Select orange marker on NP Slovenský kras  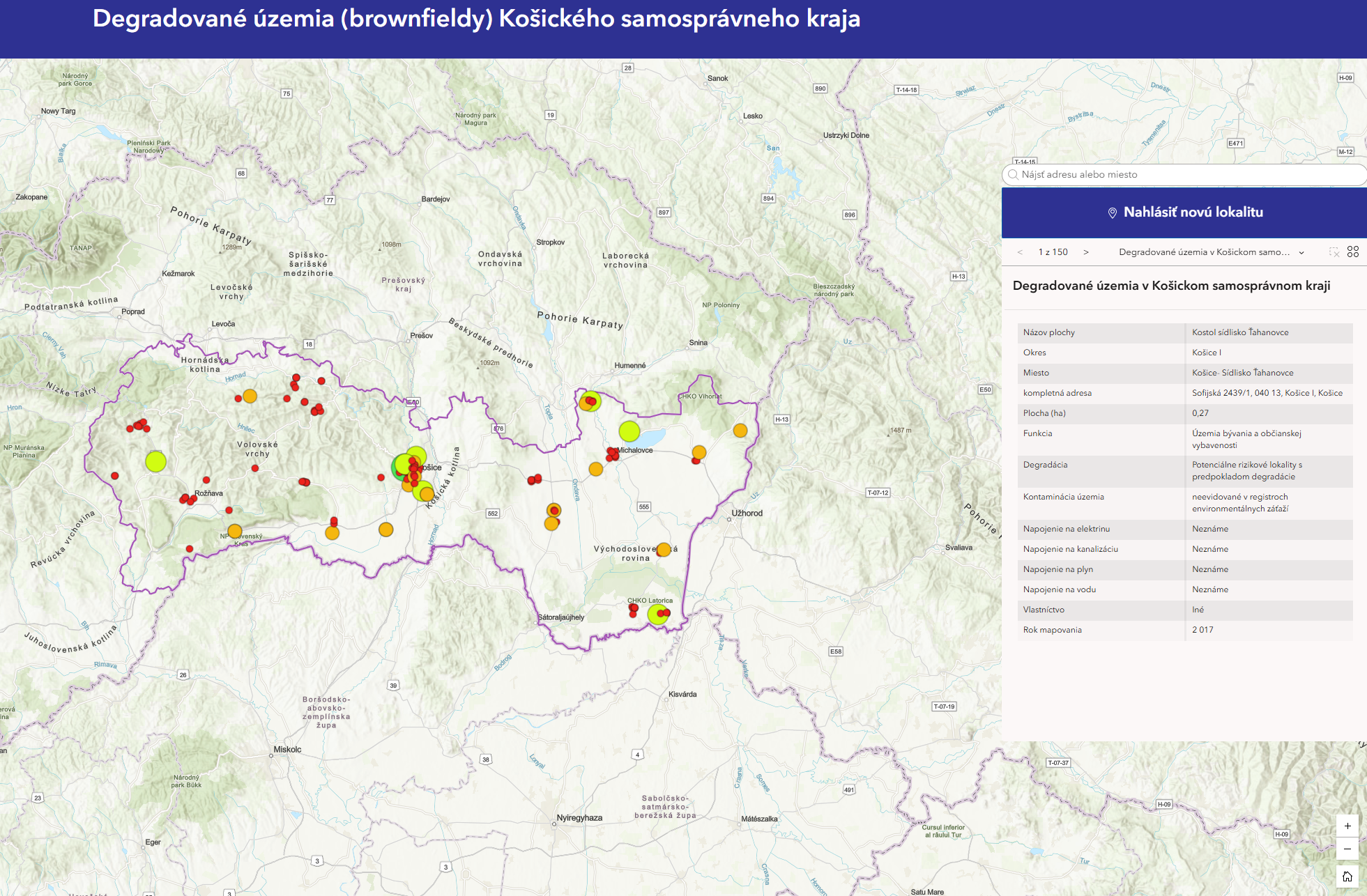tap(235, 532)
